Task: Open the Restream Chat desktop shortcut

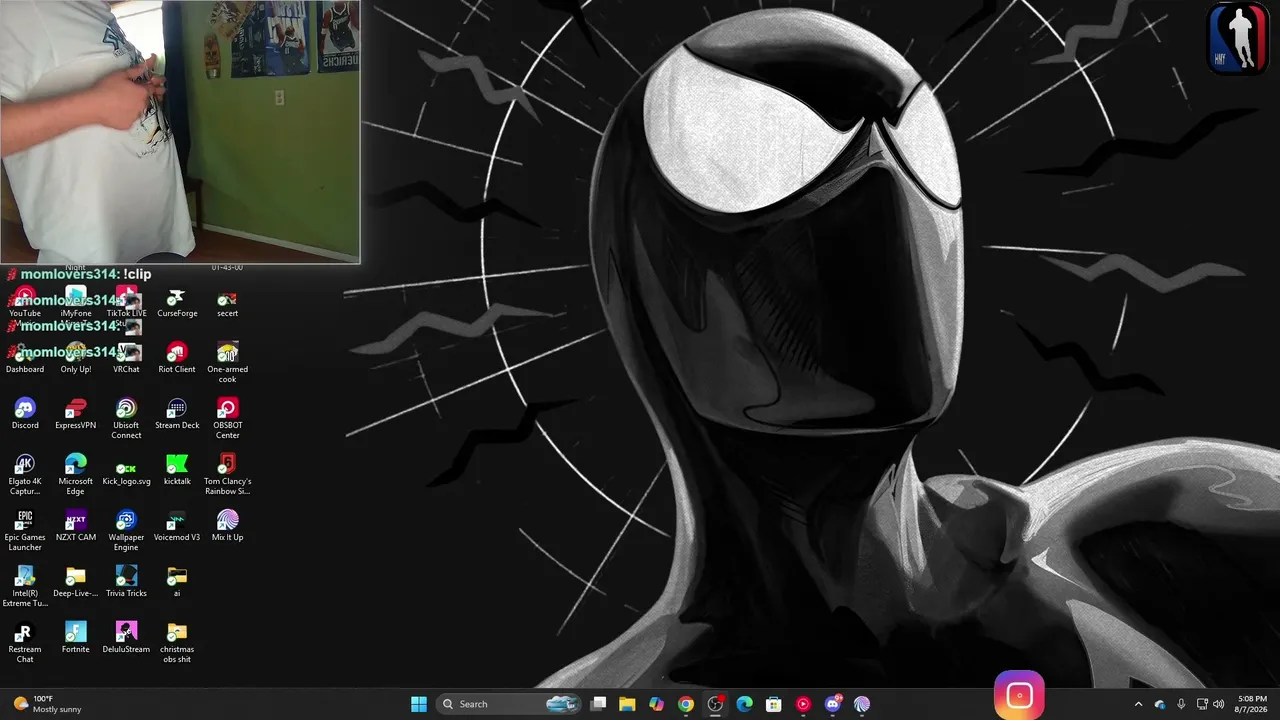Action: click(25, 644)
